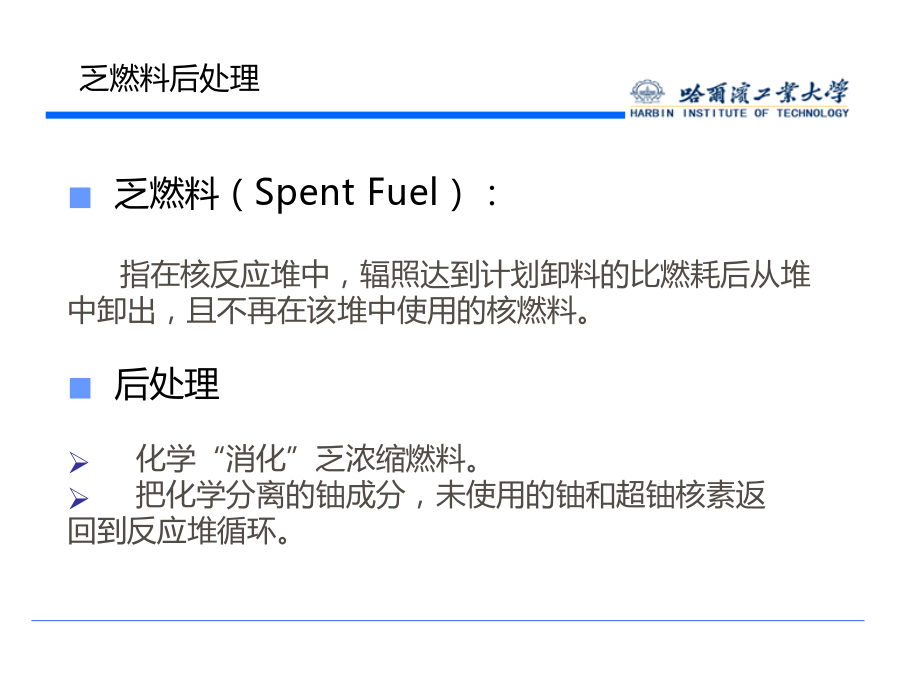Click the word TECHNOLOGY in the header
The image size is (900, 675).
tap(812, 113)
